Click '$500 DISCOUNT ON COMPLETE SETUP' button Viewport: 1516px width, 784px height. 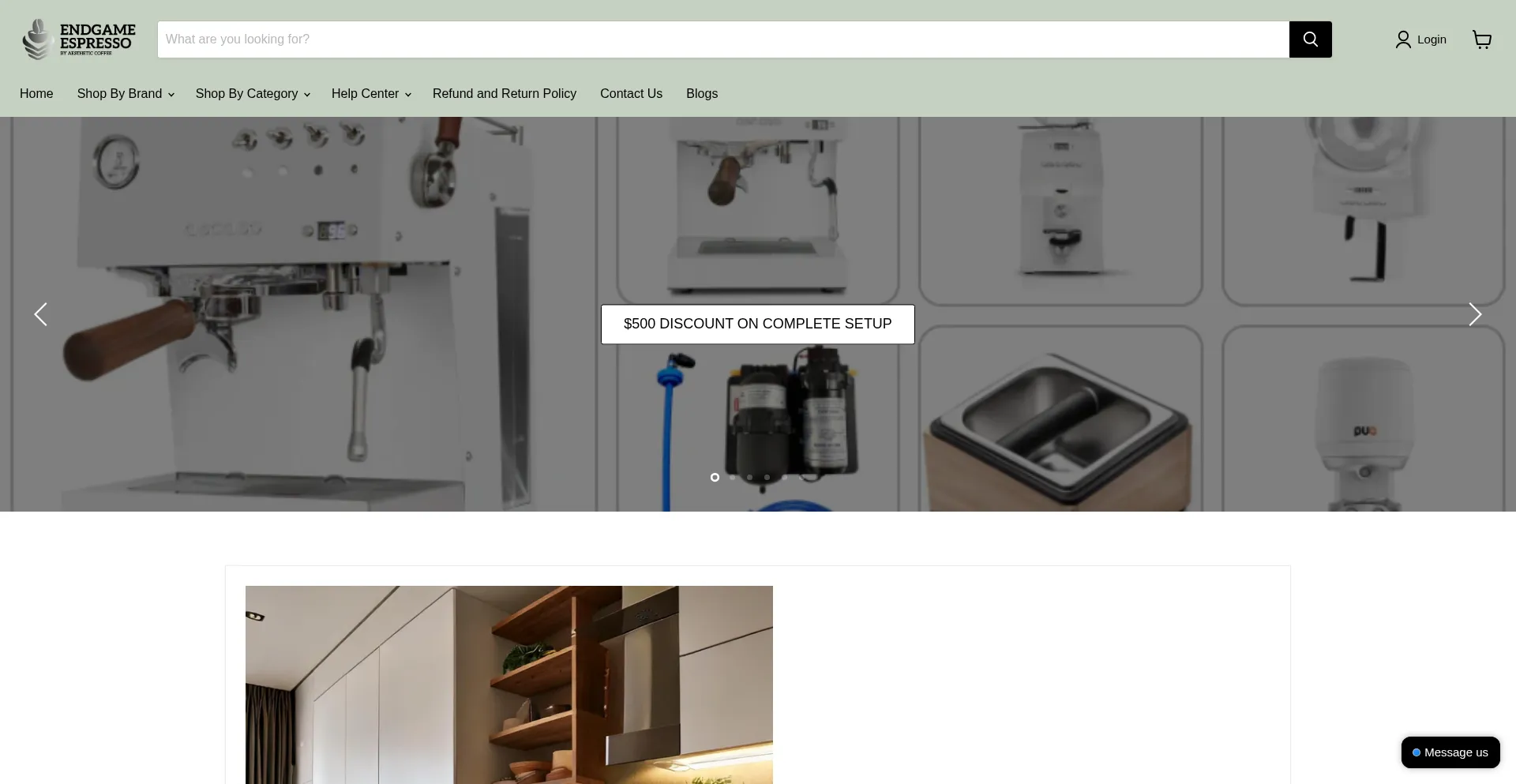tap(758, 324)
